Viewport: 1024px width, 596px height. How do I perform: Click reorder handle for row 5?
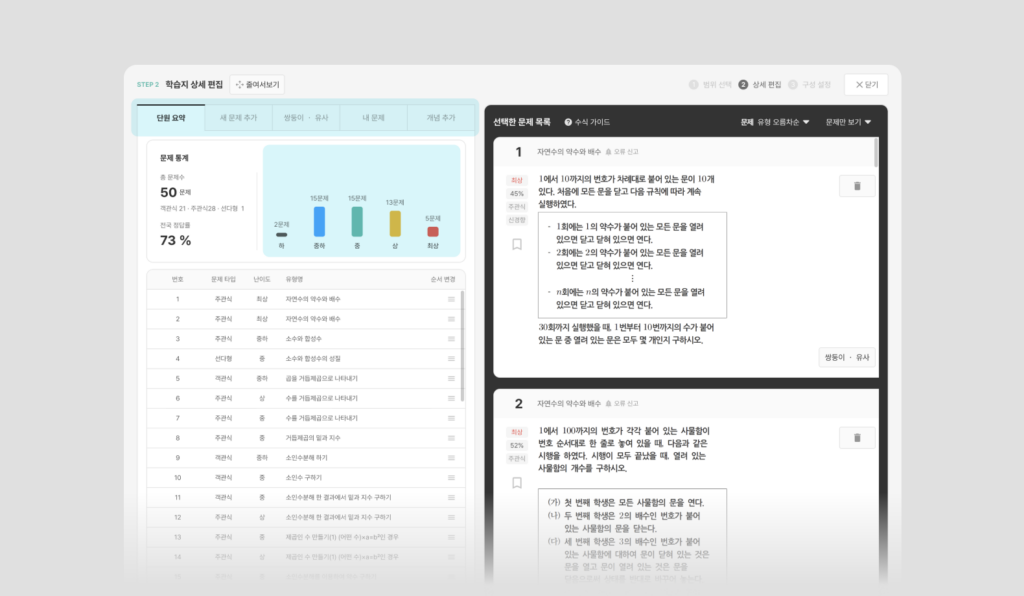(451, 379)
